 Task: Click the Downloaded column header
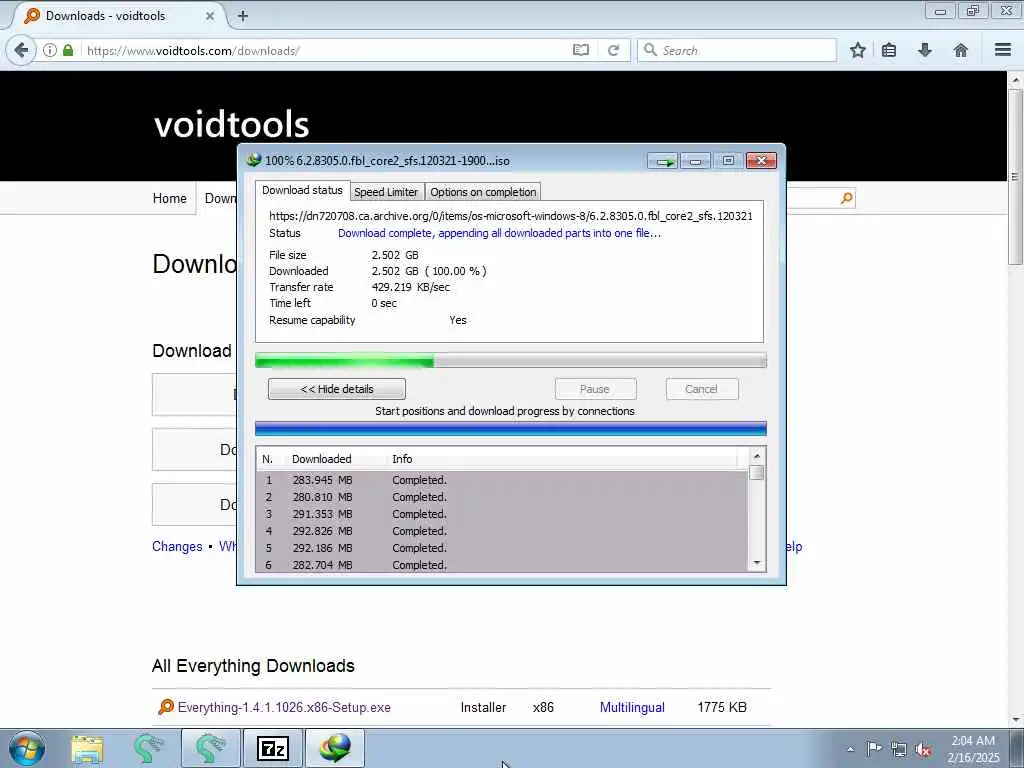pos(321,459)
